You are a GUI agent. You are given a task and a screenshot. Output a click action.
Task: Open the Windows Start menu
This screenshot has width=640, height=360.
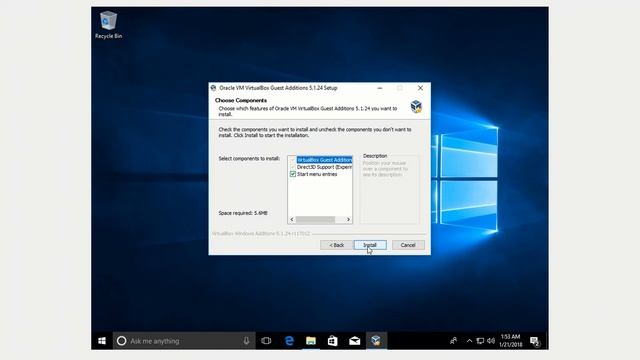[x=102, y=340]
